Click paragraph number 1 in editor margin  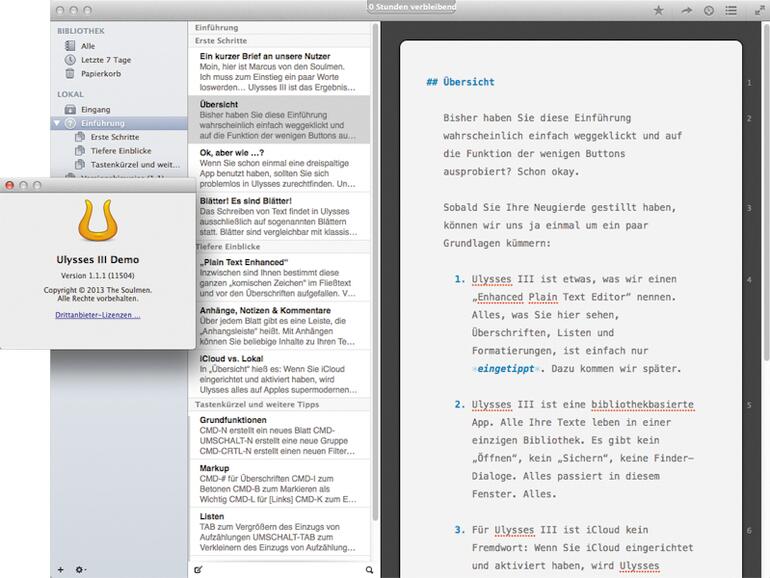point(749,83)
